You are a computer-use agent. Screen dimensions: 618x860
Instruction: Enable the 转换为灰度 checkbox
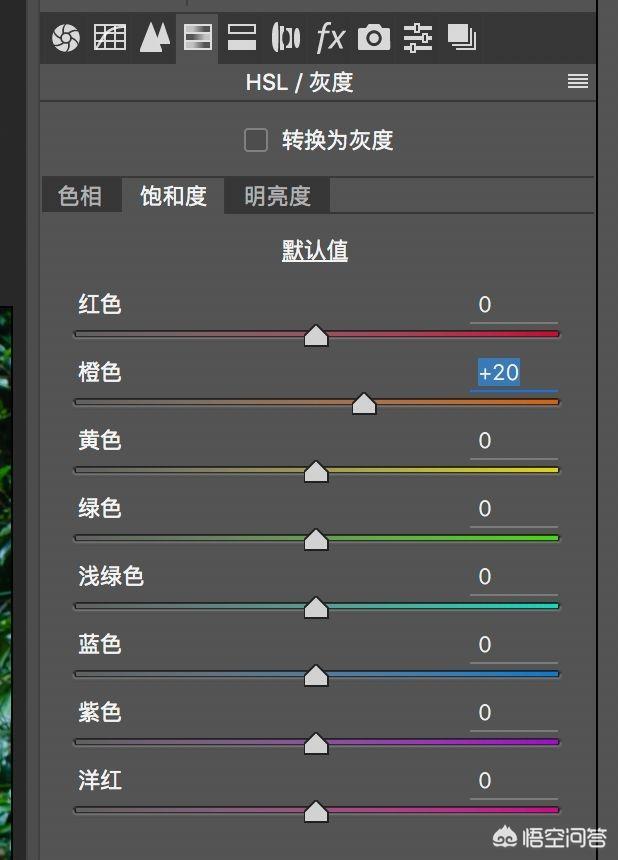click(256, 140)
